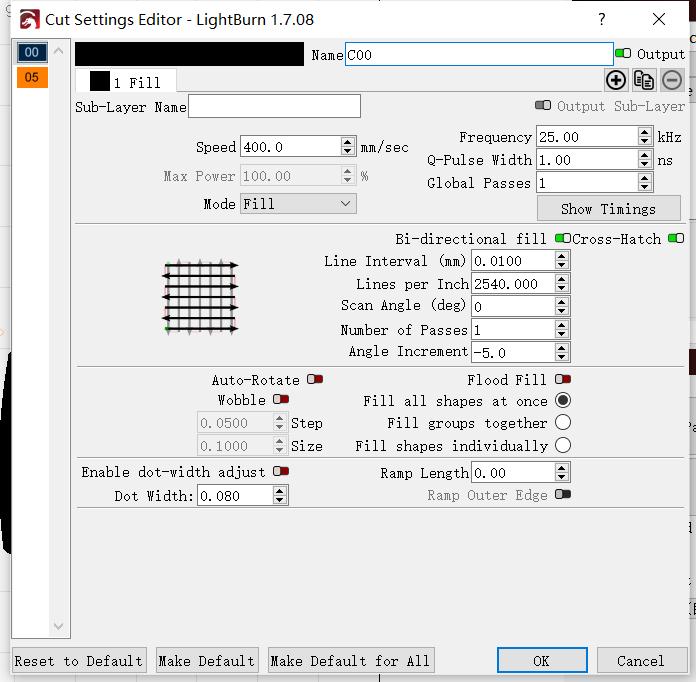Screen dimensions: 696x682
Task: Open the Mode dropdown showing Fill
Action: [x=298, y=204]
